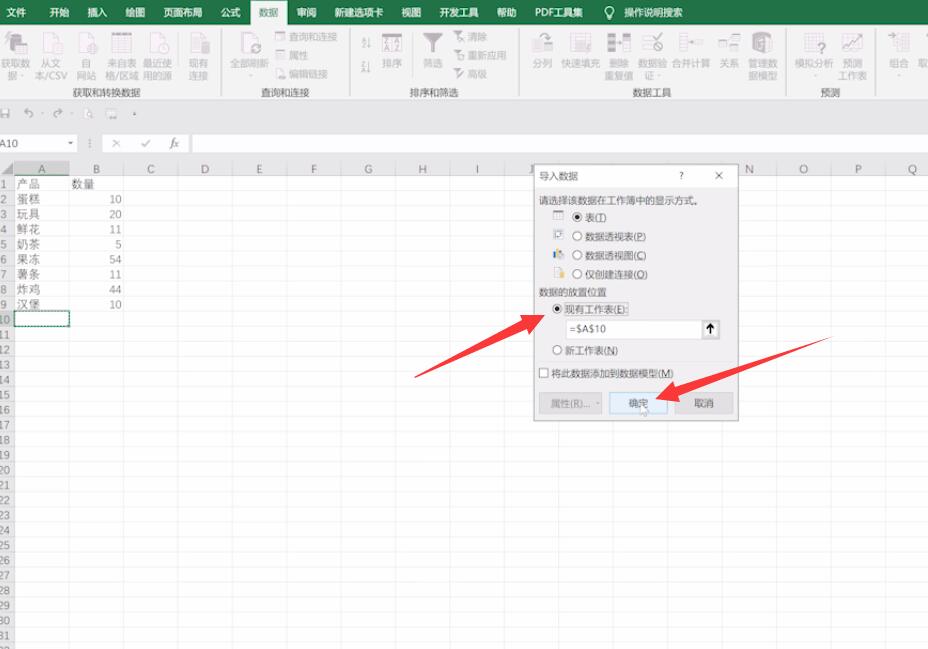Click the From Text/CSV (从文本/CSV) icon
Viewport: 928px width, 649px height.
51,44
